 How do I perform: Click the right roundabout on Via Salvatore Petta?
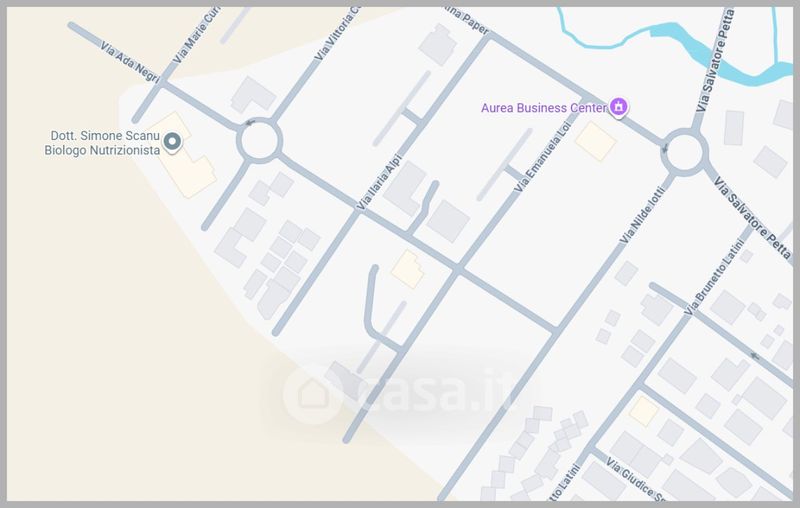pyautogui.click(x=684, y=152)
